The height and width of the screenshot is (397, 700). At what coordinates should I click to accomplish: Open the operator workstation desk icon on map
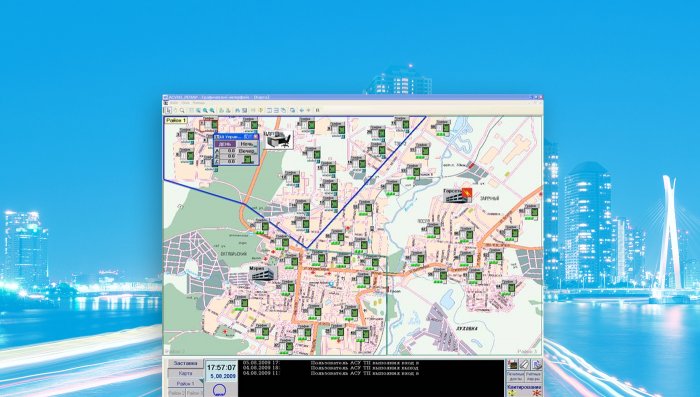(279, 140)
